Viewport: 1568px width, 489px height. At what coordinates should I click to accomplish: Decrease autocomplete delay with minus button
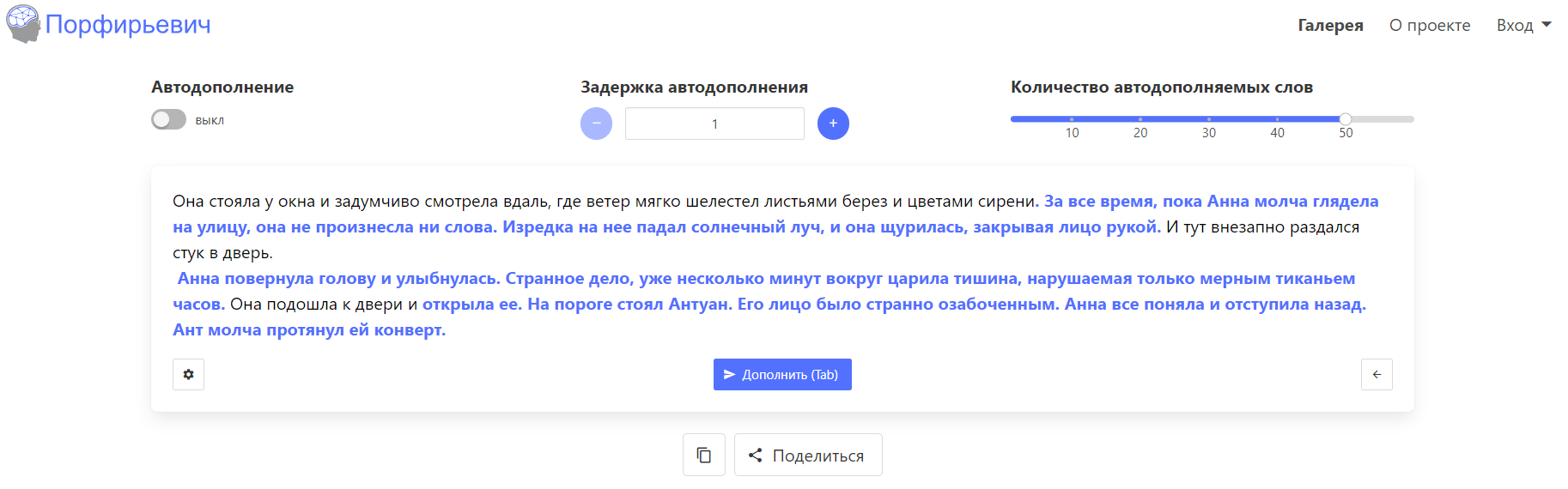596,124
